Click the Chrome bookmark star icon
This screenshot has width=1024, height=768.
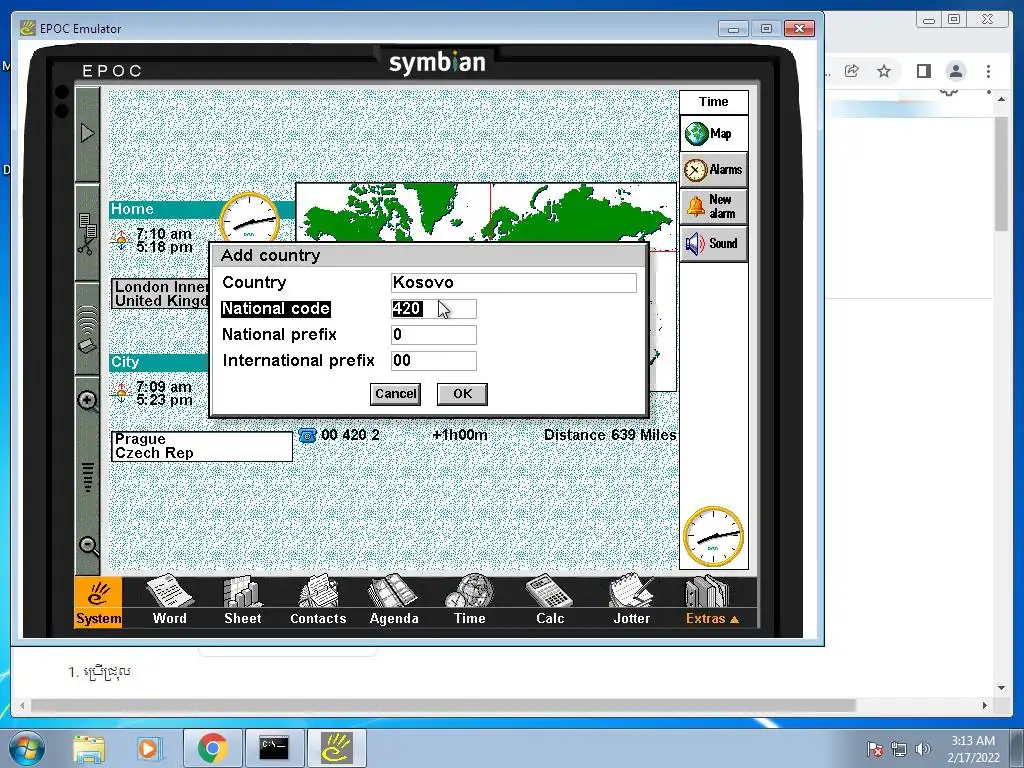[884, 71]
